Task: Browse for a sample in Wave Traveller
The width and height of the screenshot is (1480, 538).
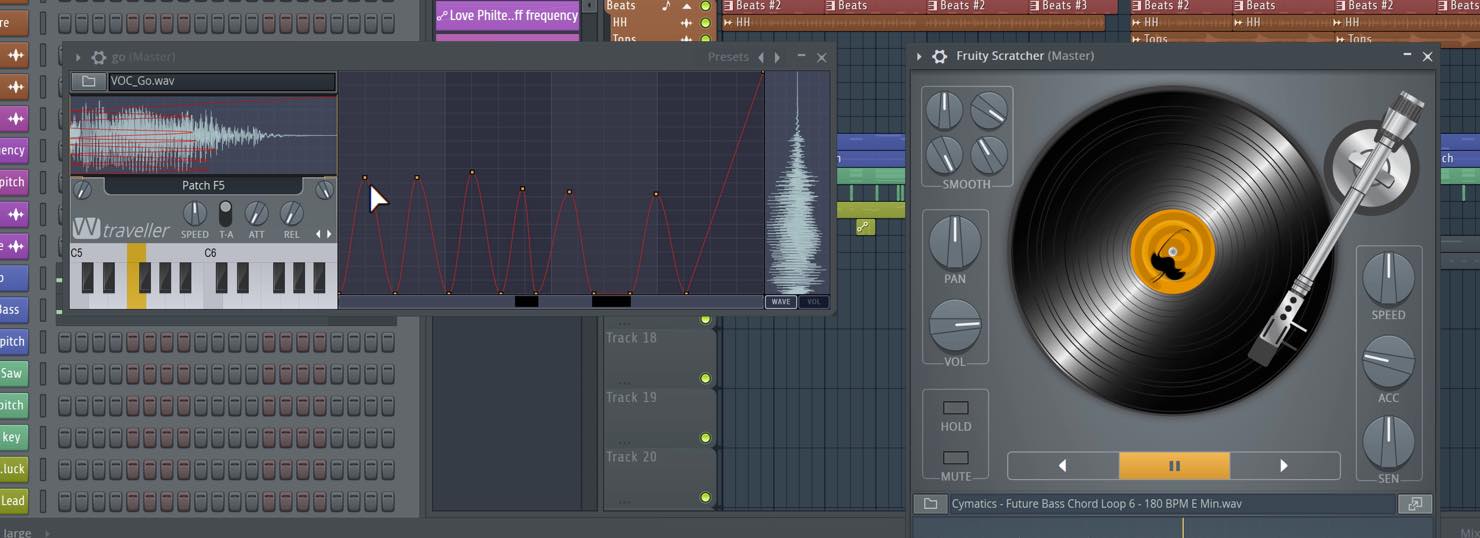Action: tap(88, 81)
